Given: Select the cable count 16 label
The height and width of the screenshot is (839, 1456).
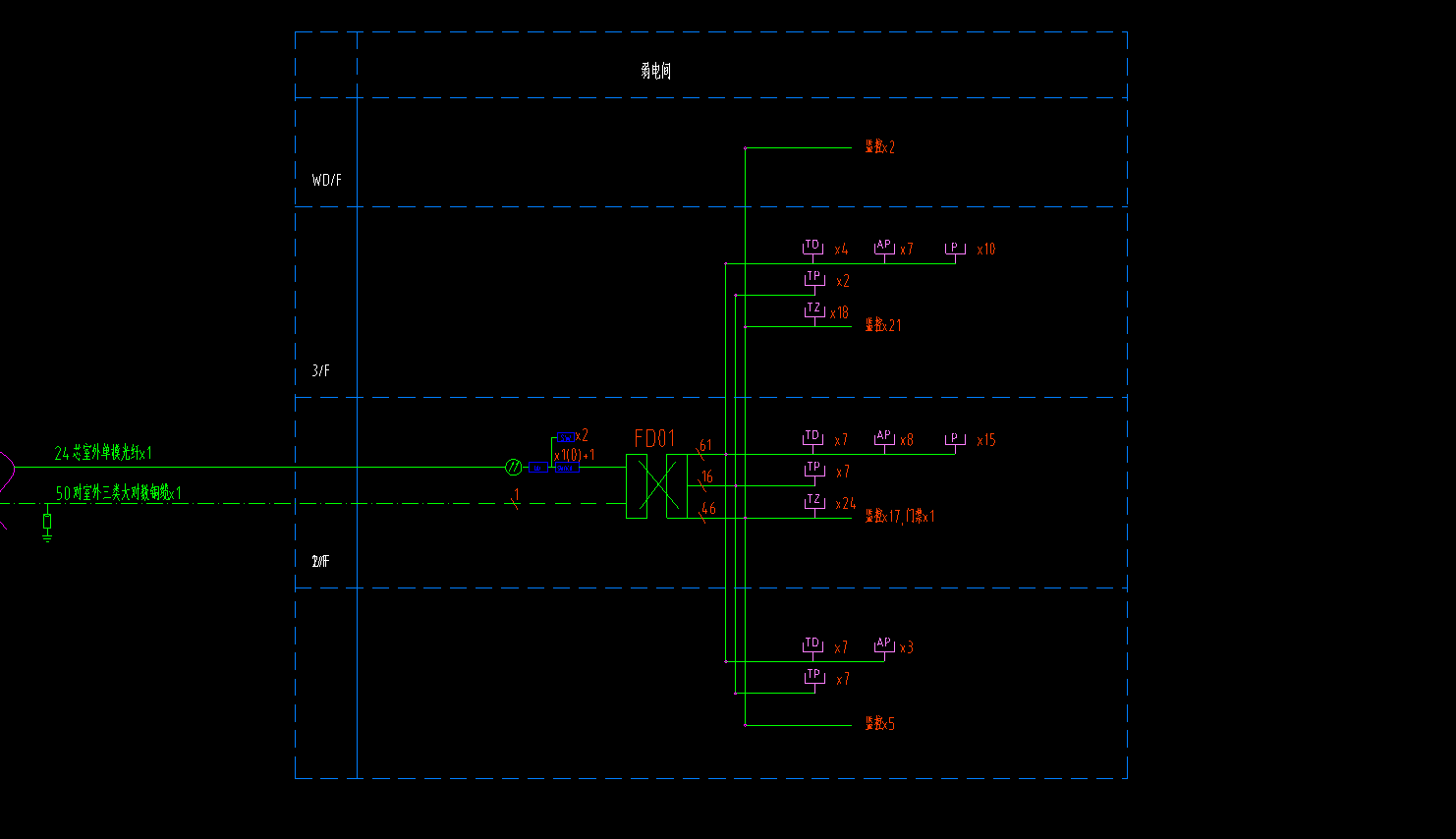Looking at the screenshot, I should coord(707,476).
